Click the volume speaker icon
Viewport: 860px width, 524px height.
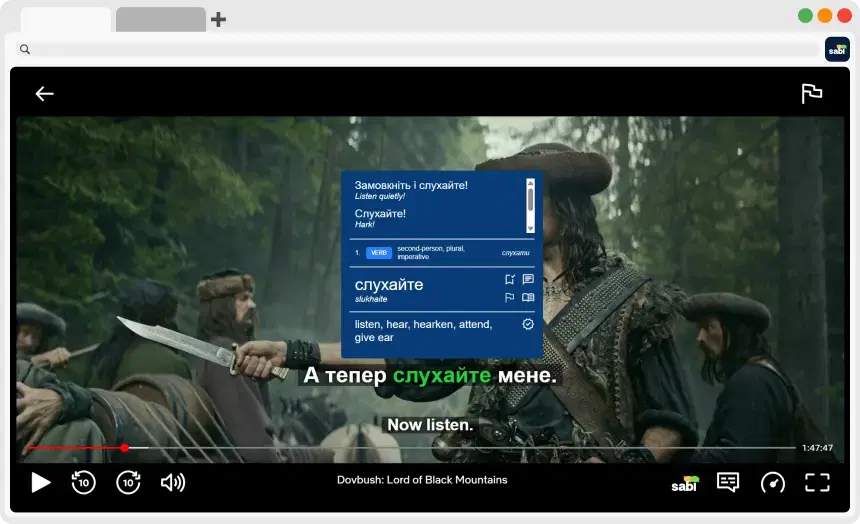click(x=173, y=482)
